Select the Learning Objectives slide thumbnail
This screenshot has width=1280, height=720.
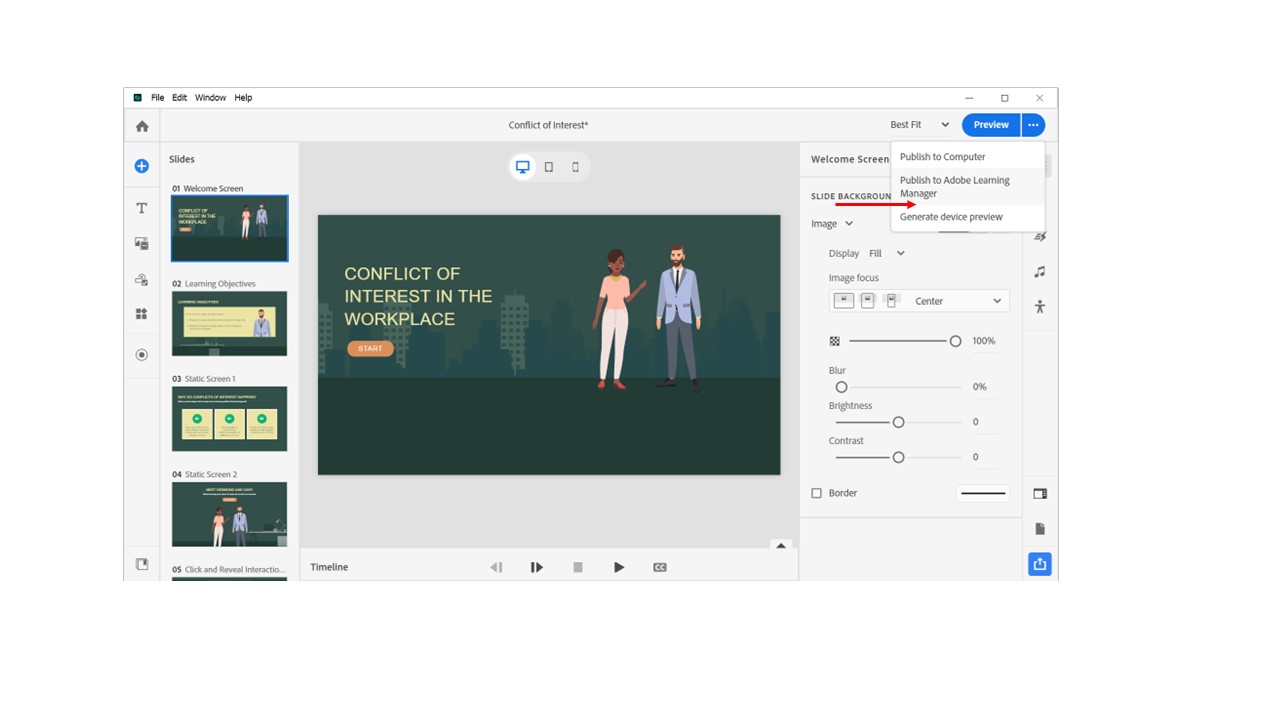(229, 323)
